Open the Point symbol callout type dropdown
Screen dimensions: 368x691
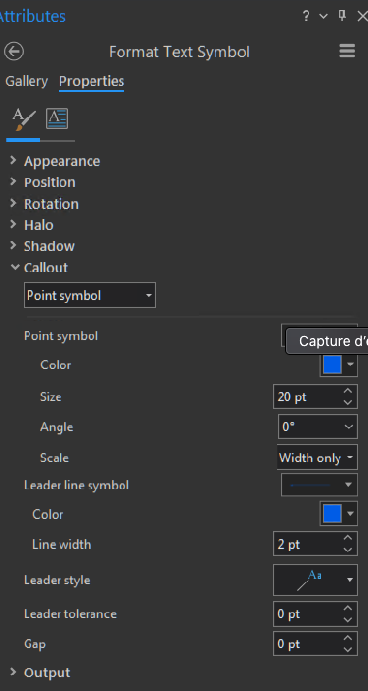pyautogui.click(x=90, y=295)
